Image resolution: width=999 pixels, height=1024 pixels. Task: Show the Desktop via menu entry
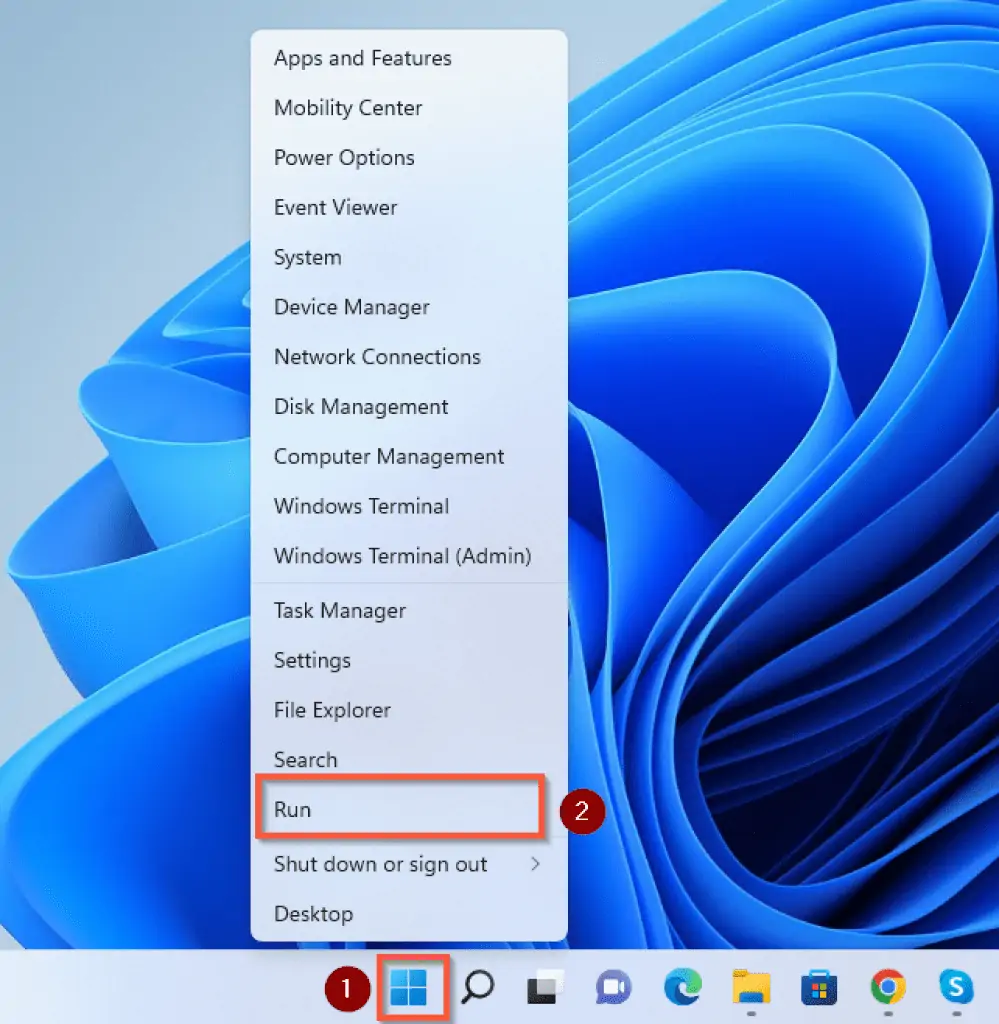pyautogui.click(x=409, y=914)
